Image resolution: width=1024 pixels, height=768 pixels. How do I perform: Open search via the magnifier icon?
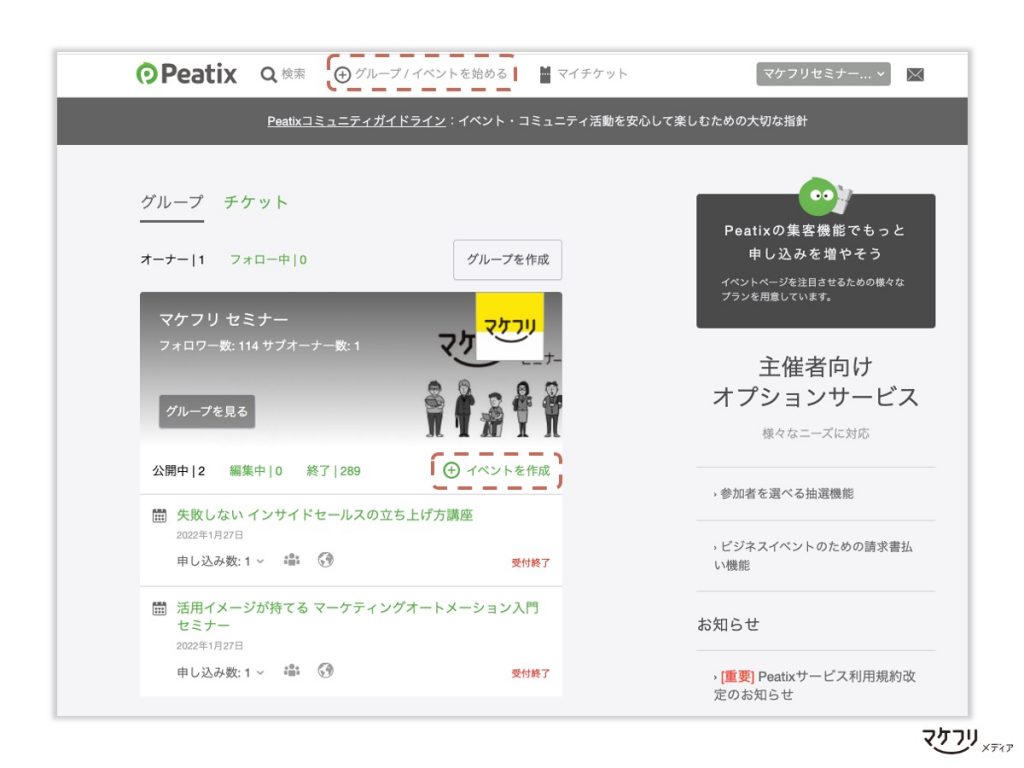[x=268, y=73]
